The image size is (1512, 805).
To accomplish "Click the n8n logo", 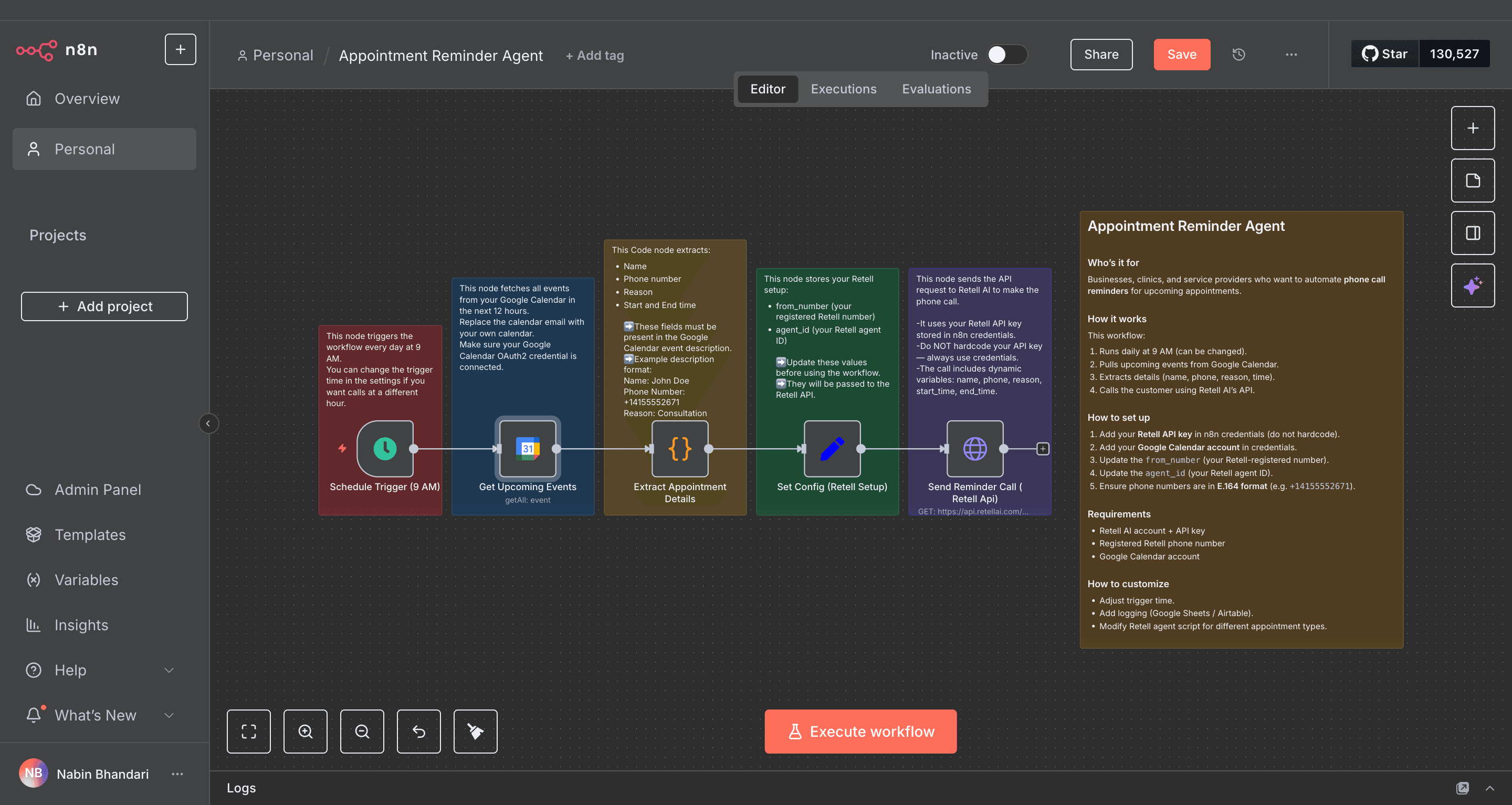I will [x=56, y=50].
